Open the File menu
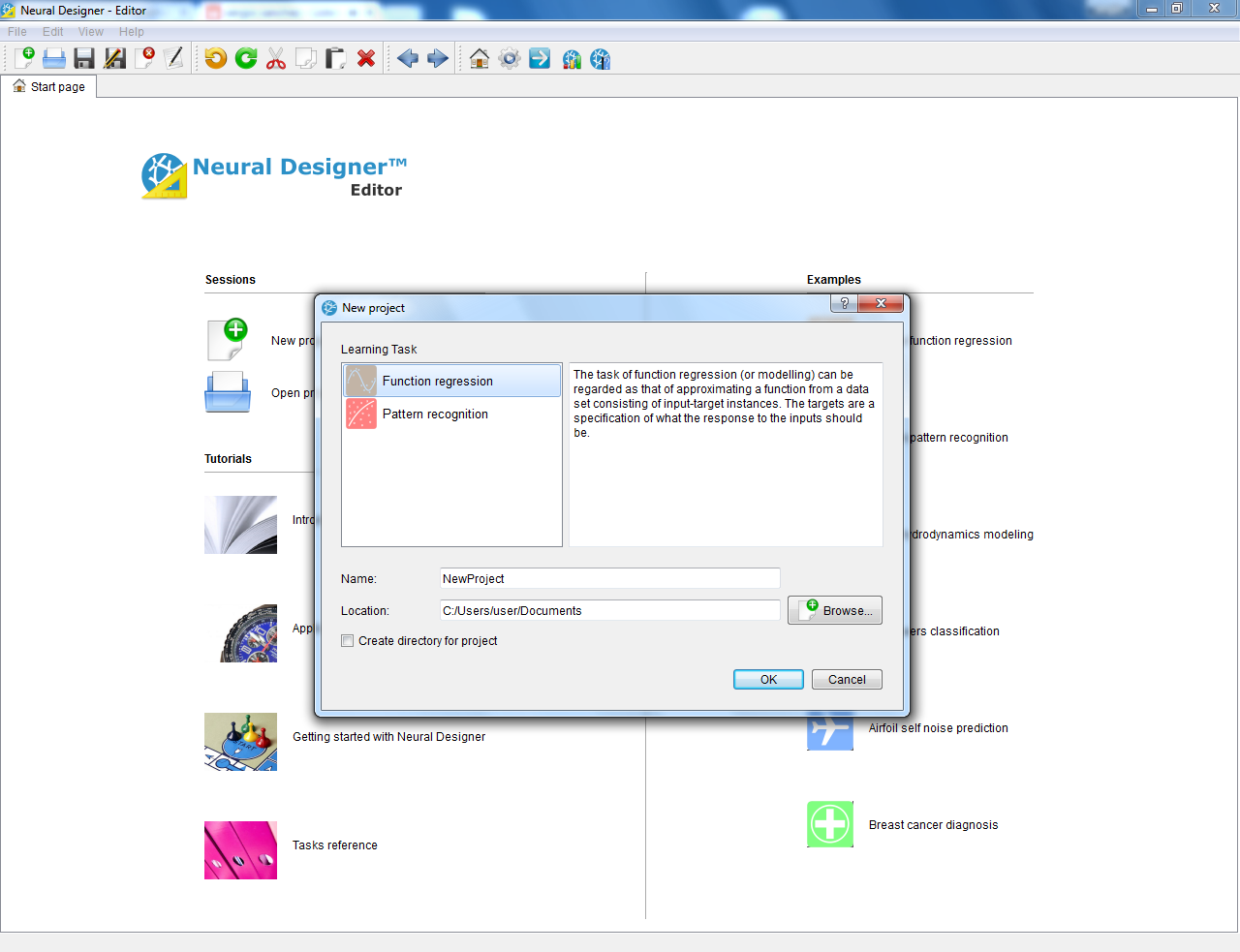 click(x=17, y=32)
